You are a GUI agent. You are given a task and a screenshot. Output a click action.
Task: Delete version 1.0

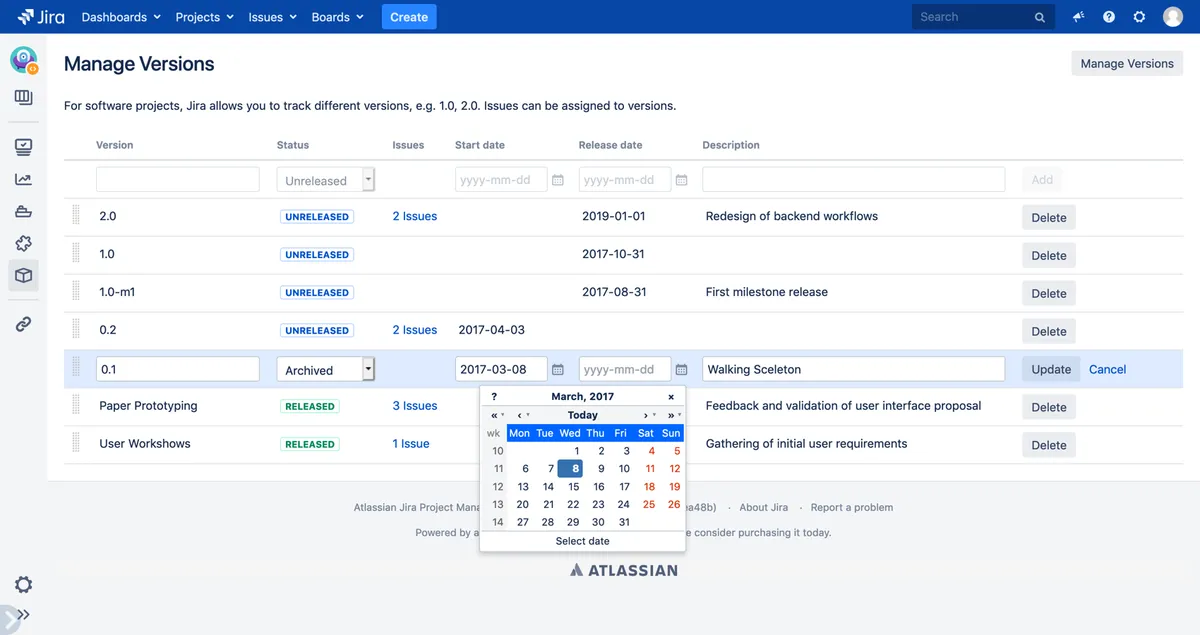1049,255
